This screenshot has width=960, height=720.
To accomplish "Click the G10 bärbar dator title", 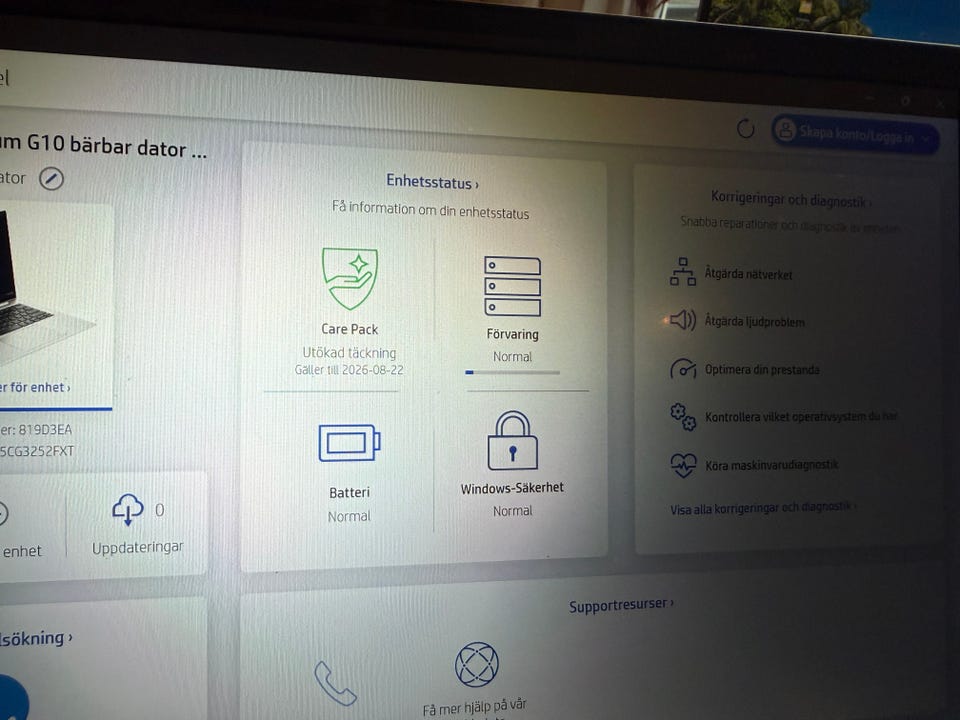I will [103, 145].
